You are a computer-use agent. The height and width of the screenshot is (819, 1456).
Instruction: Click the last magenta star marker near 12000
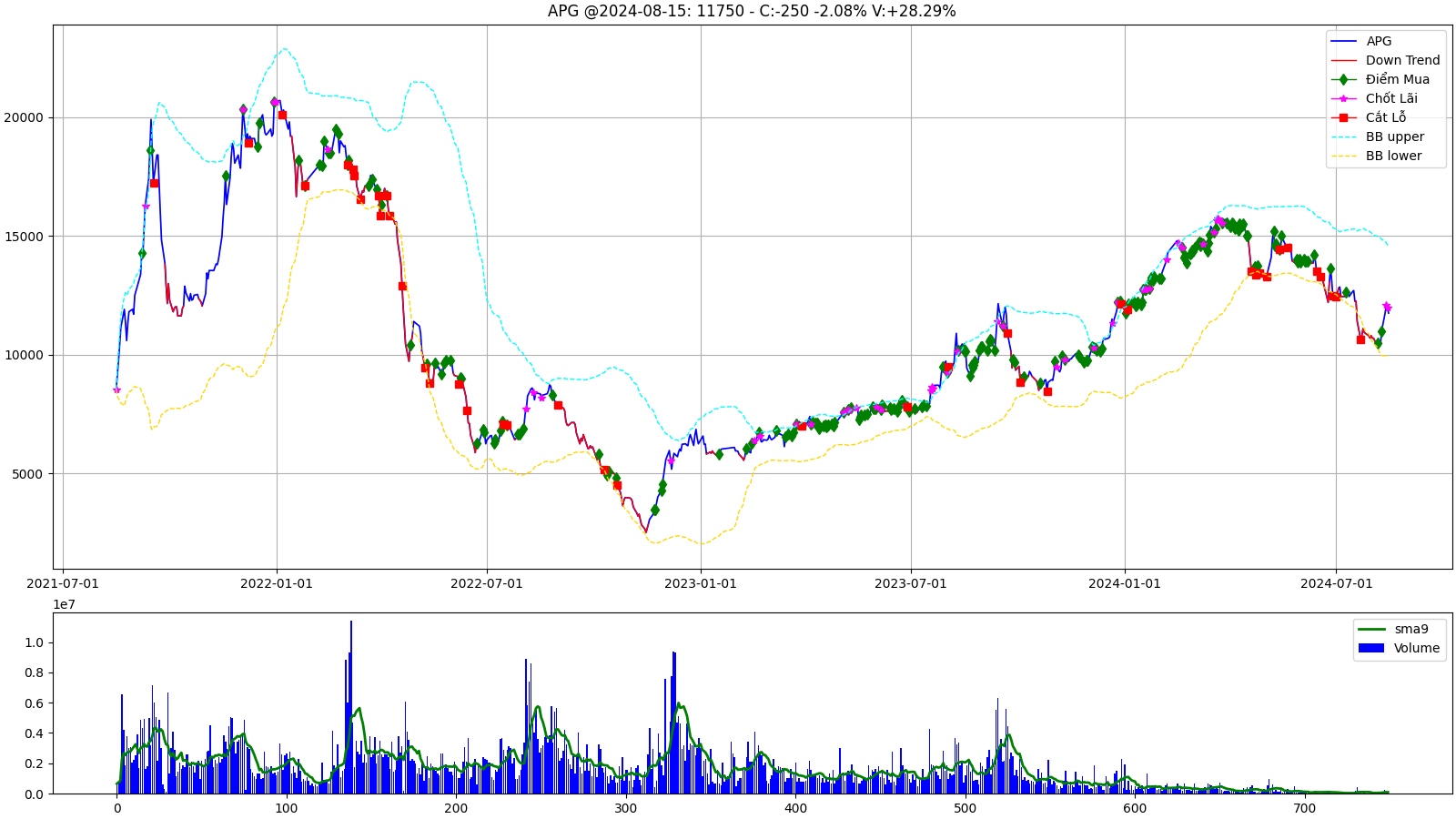pyautogui.click(x=1387, y=307)
